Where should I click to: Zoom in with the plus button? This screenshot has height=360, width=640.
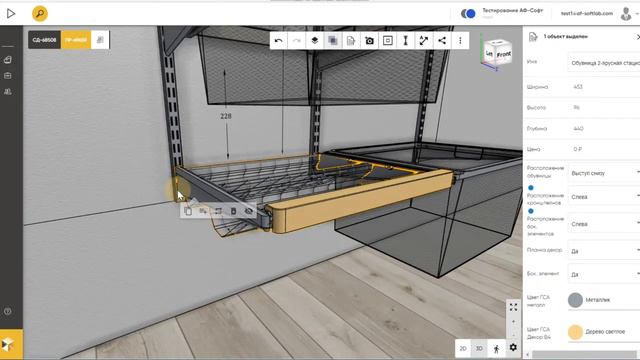click(513, 322)
